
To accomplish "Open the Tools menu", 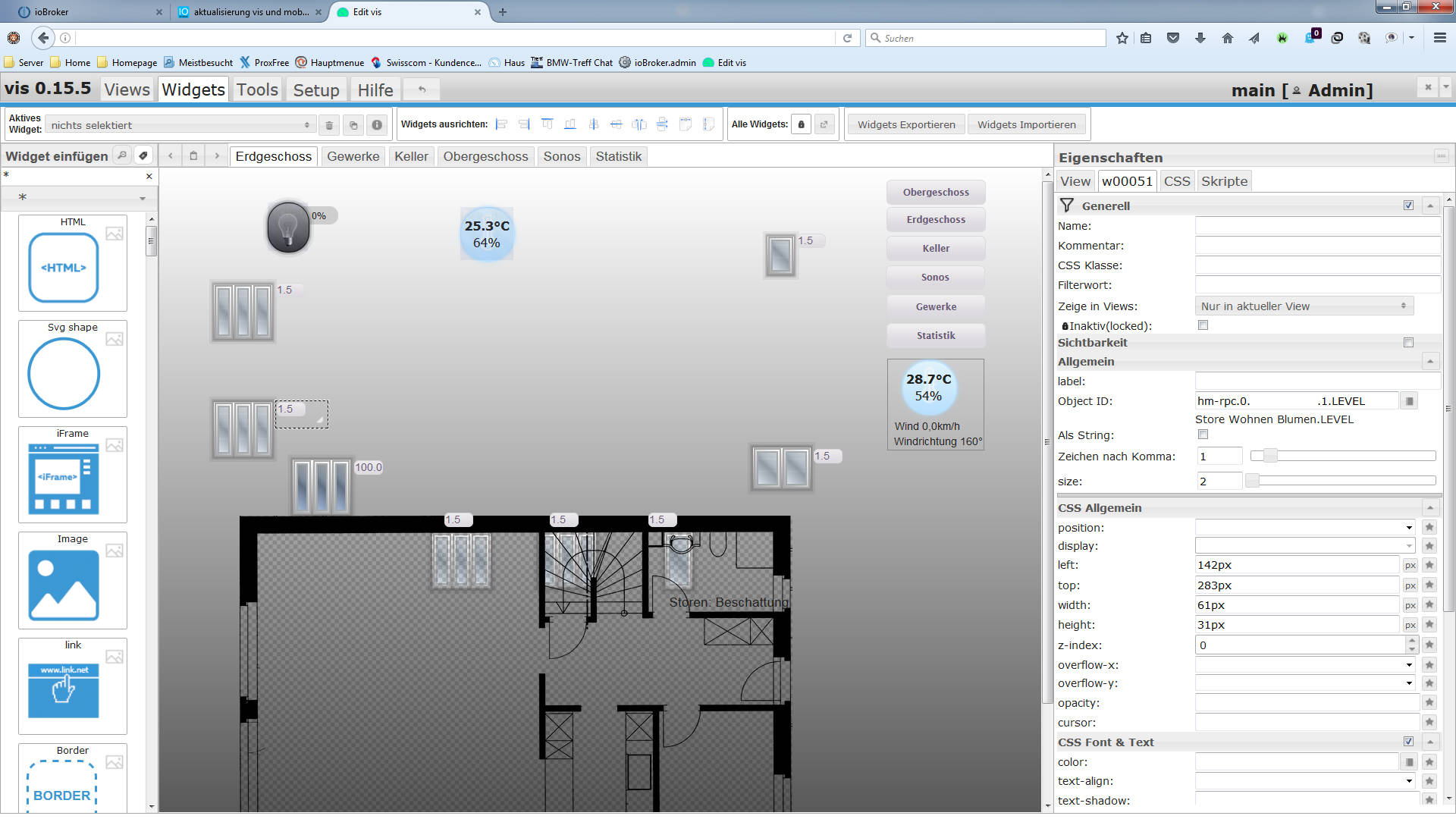I will [257, 89].
